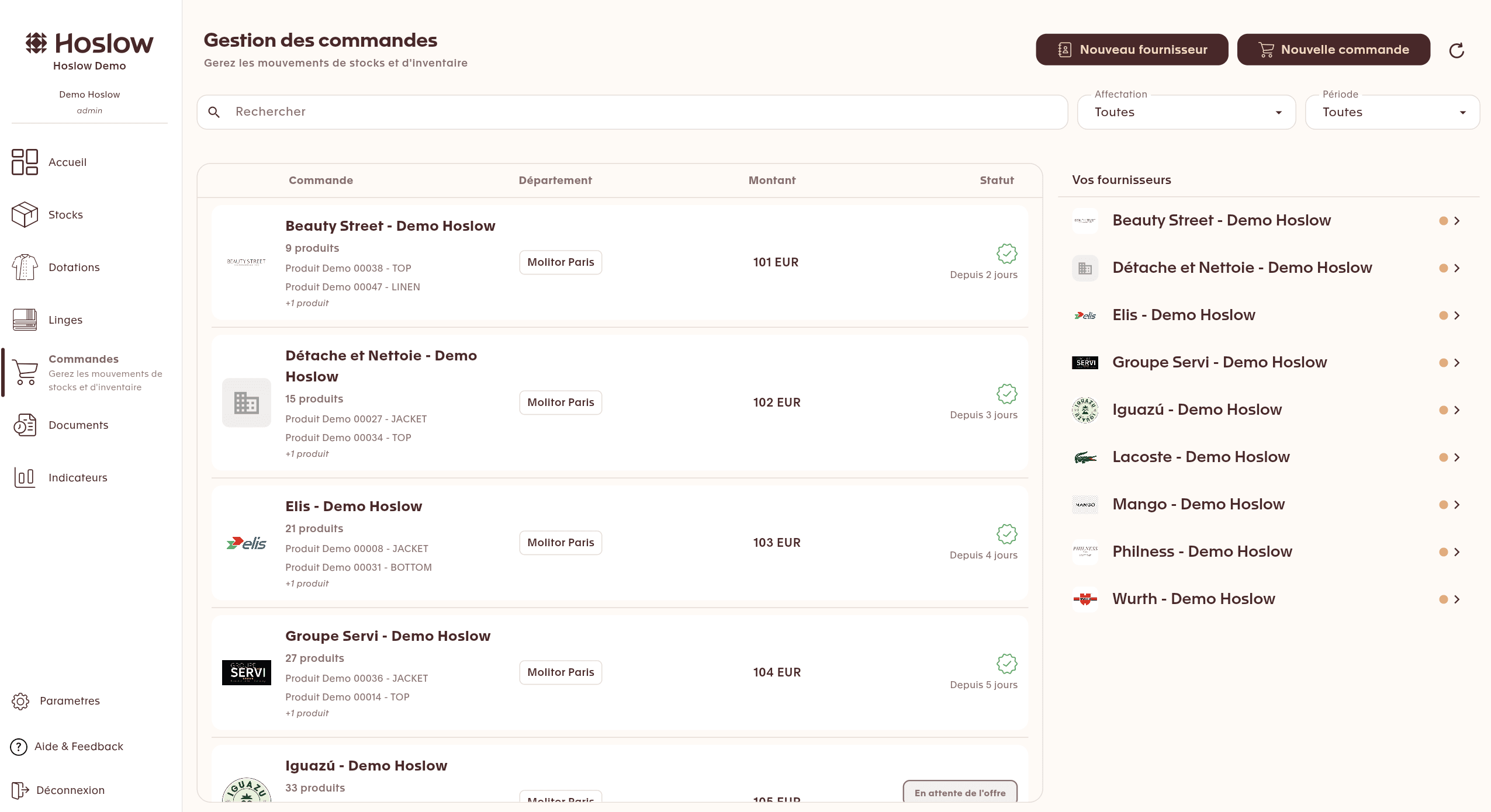Click Molitor Paris tag on Beauty Street order
Viewport: 1491px width, 812px height.
pos(561,262)
